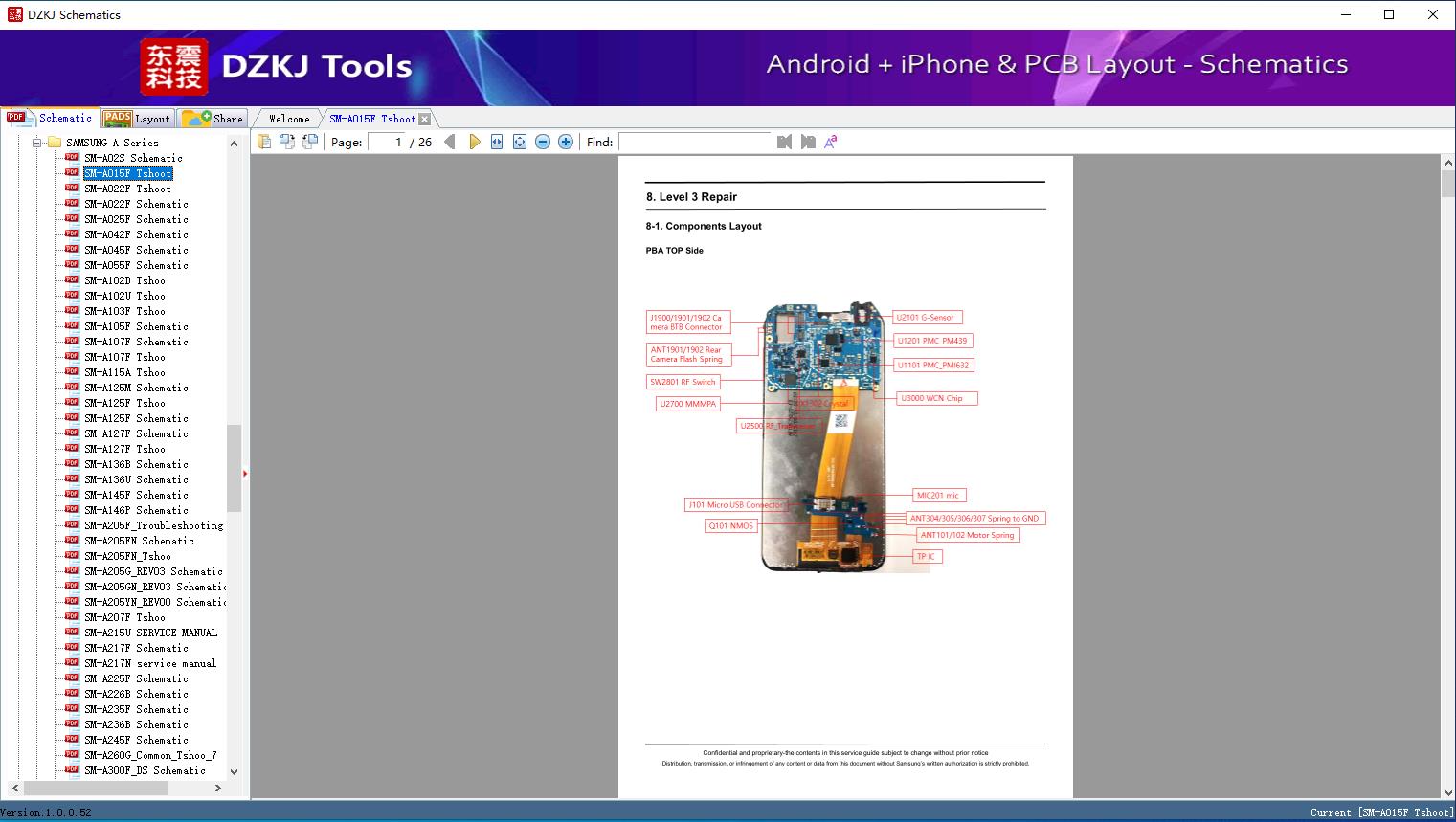Image resolution: width=1456 pixels, height=822 pixels.
Task: Click the tree panel scroll up arrow
Action: [234, 144]
